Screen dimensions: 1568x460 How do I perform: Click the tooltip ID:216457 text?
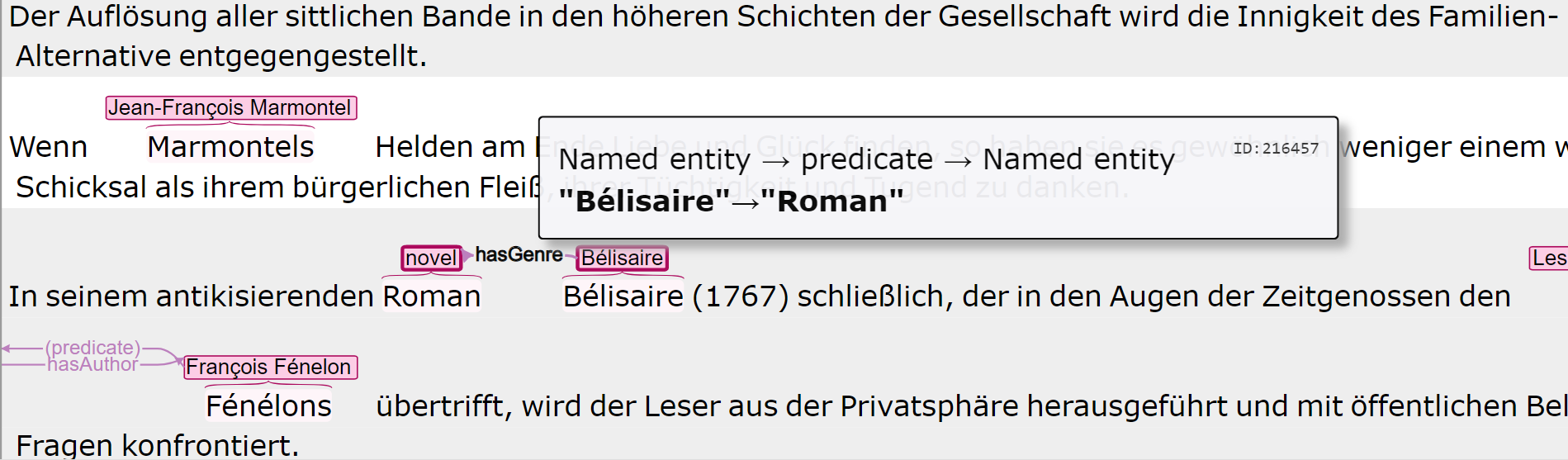1276,149
